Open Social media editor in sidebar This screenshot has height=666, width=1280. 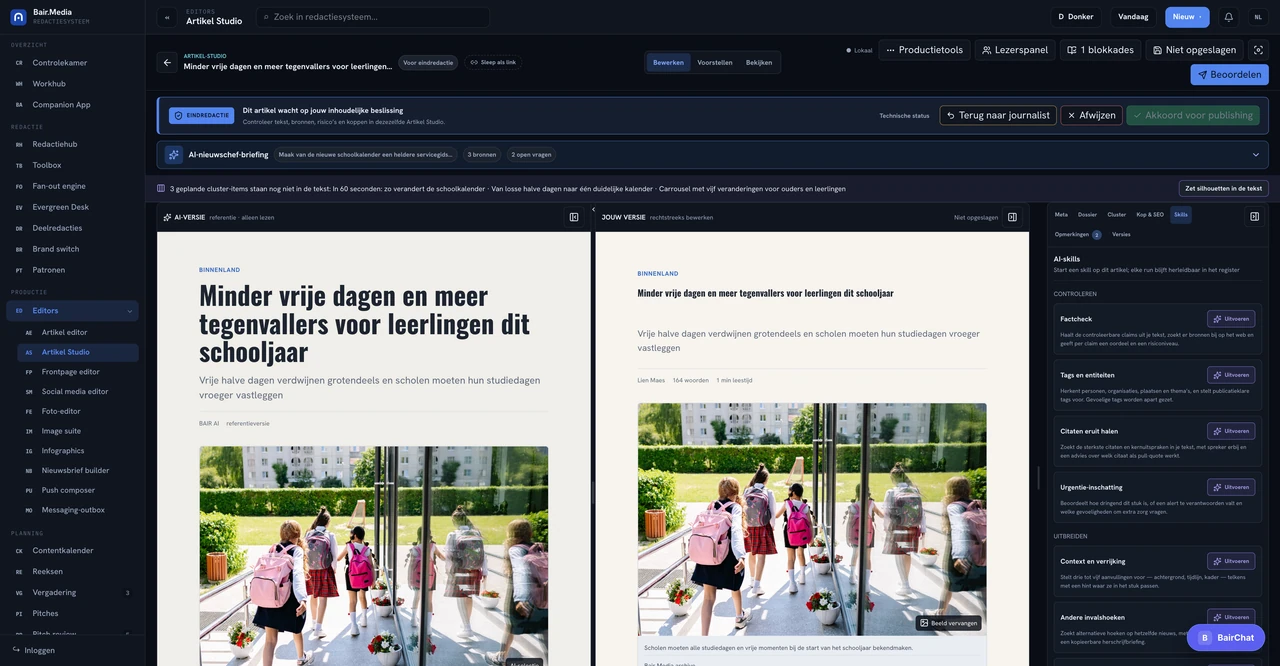point(77,391)
